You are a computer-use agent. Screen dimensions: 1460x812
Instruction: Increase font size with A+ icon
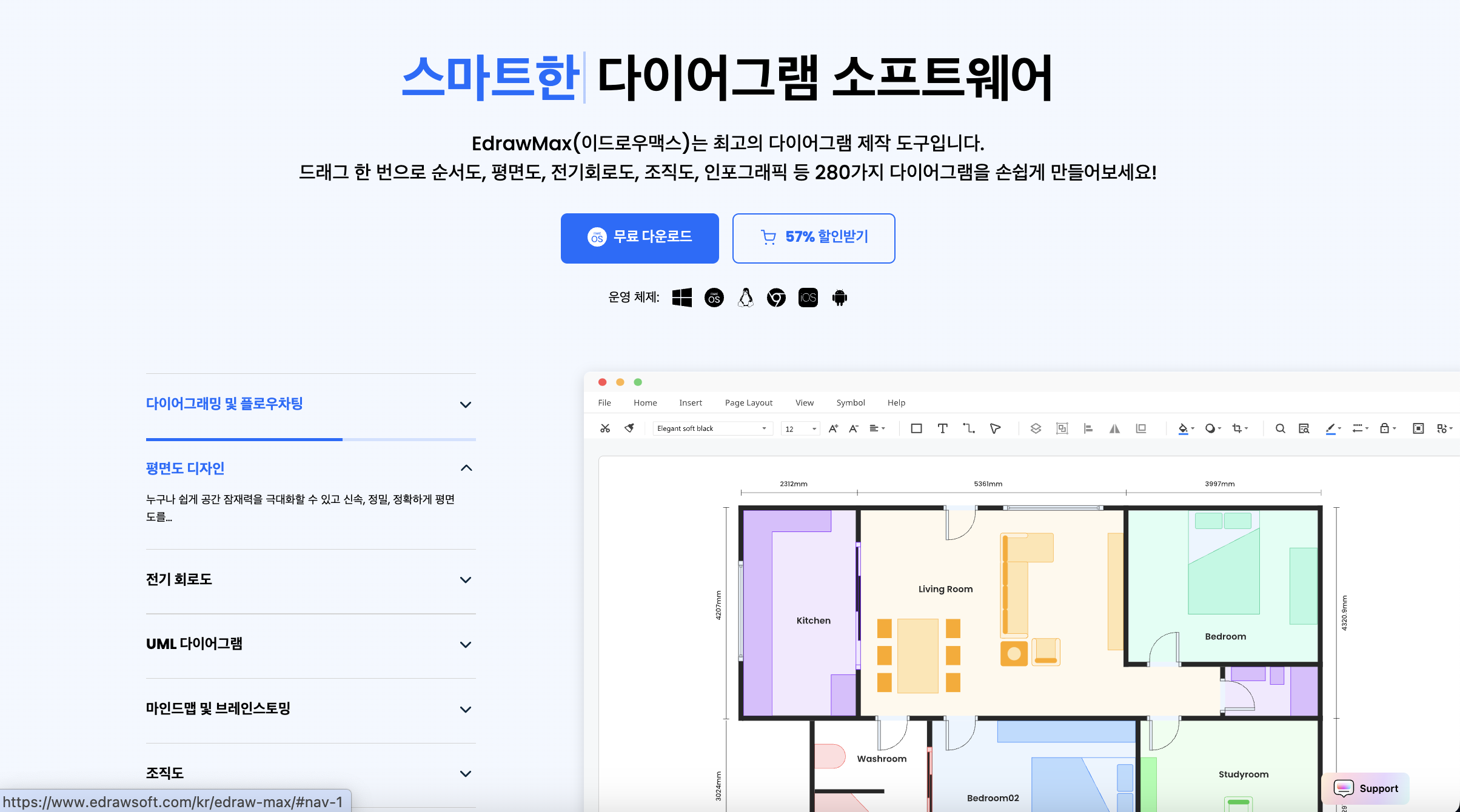pos(833,428)
